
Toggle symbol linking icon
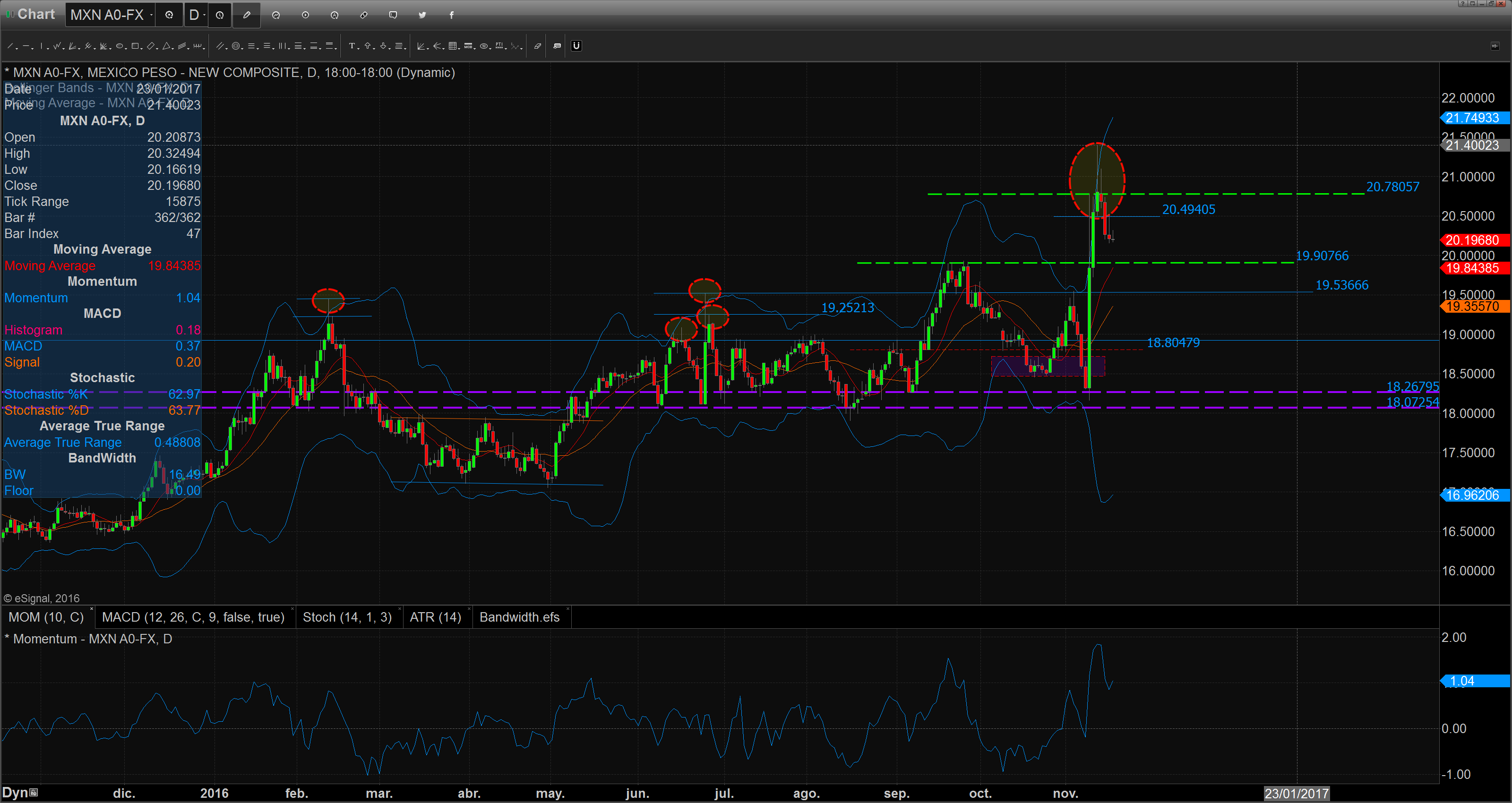(364, 15)
